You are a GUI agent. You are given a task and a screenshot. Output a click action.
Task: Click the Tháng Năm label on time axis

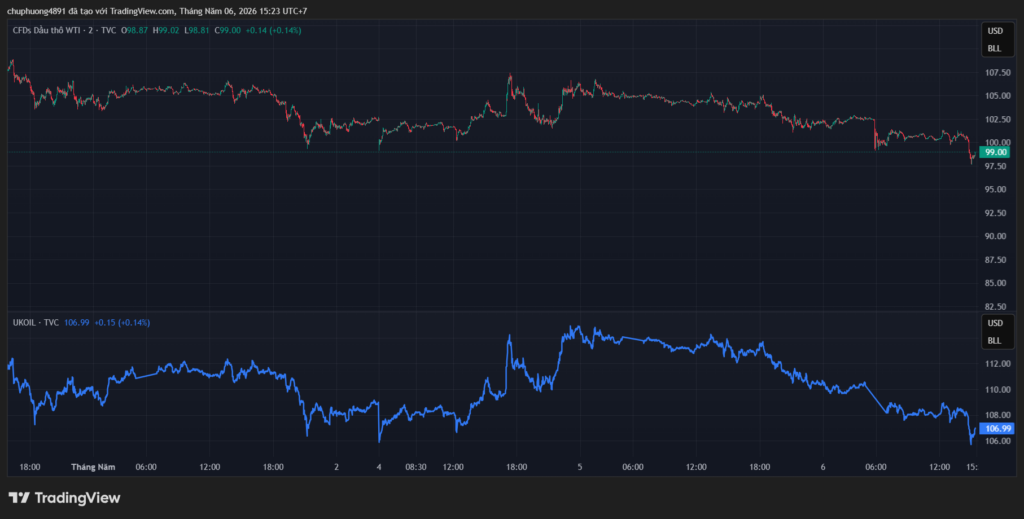(x=93, y=467)
